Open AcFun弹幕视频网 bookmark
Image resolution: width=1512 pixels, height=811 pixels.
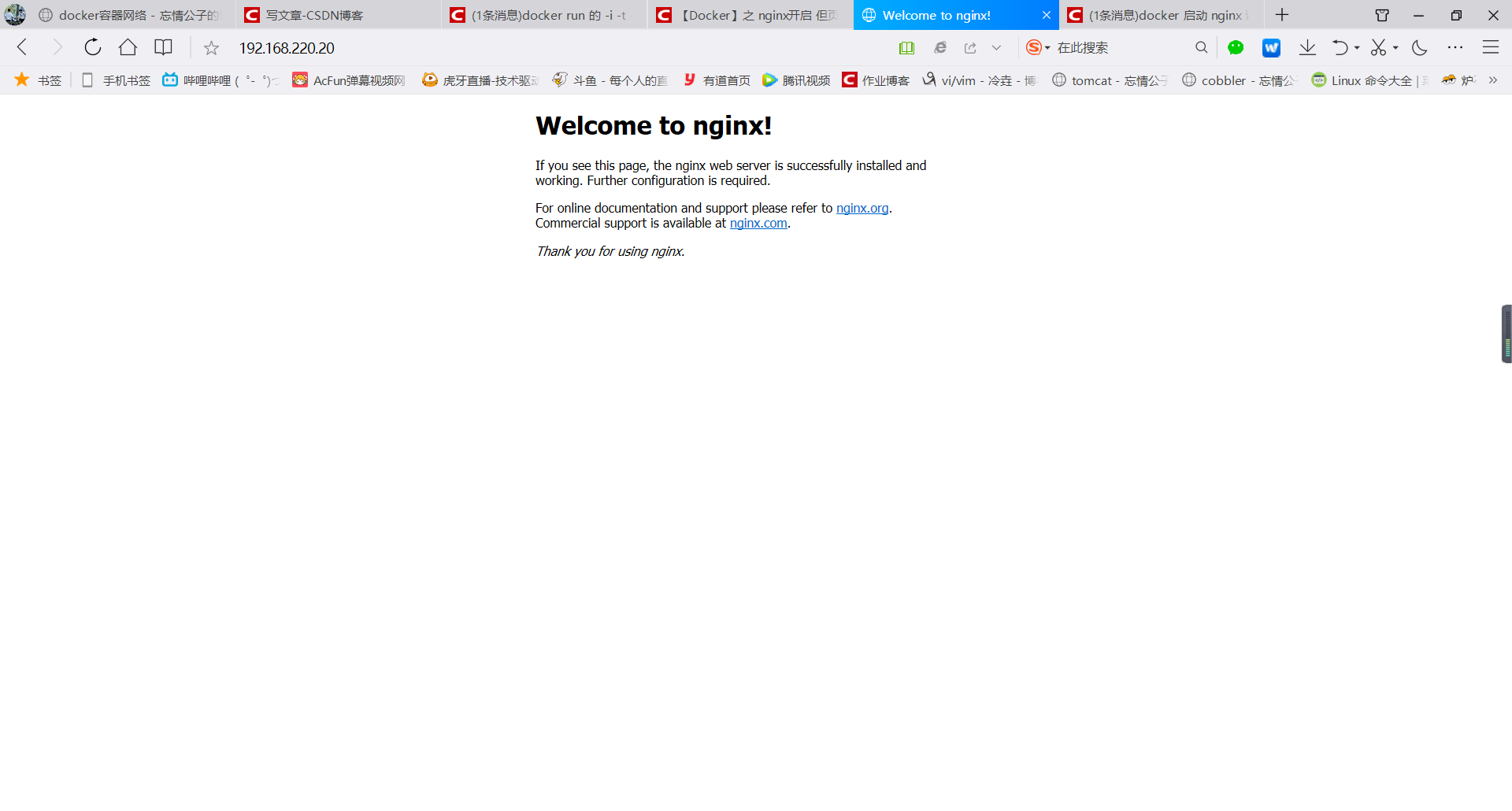349,80
